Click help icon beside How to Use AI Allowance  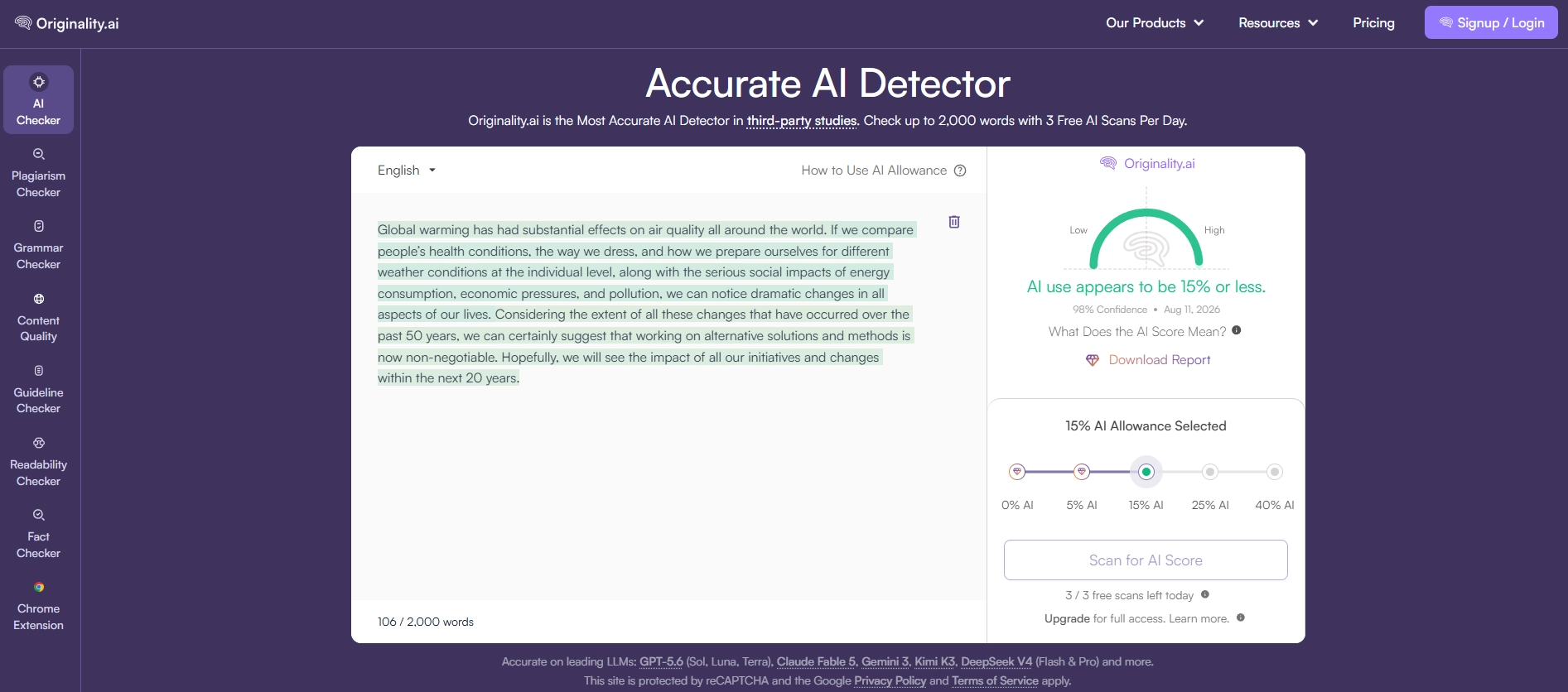[960, 171]
